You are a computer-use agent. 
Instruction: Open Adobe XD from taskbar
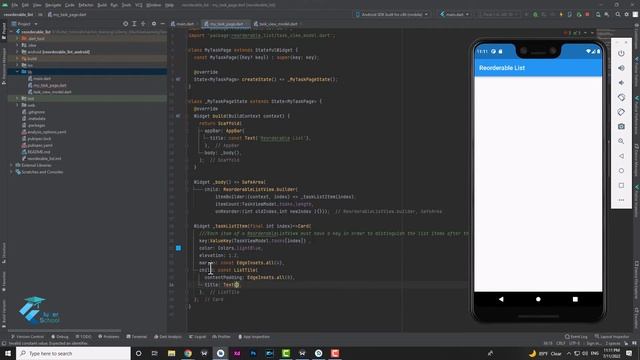point(237,353)
